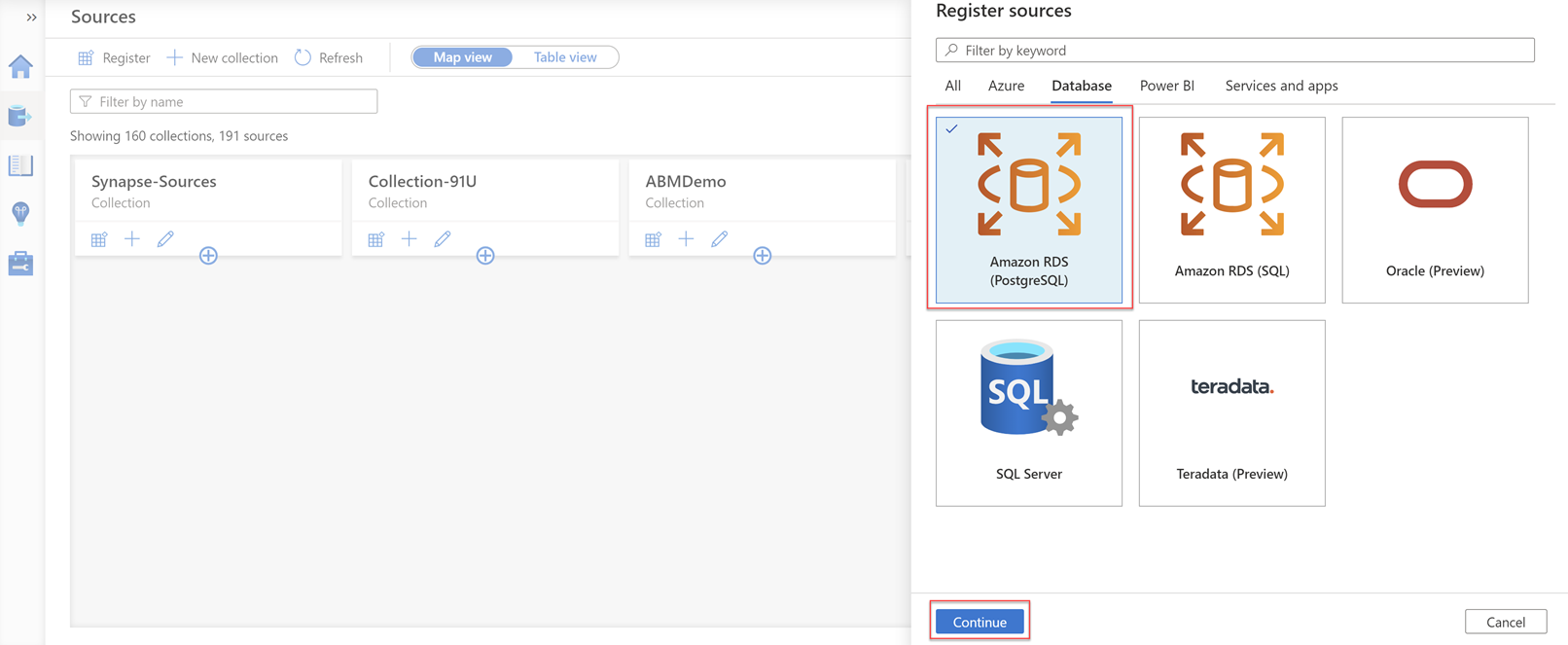Switch to the Azure tab
Viewport: 1568px width, 645px height.
1006,86
